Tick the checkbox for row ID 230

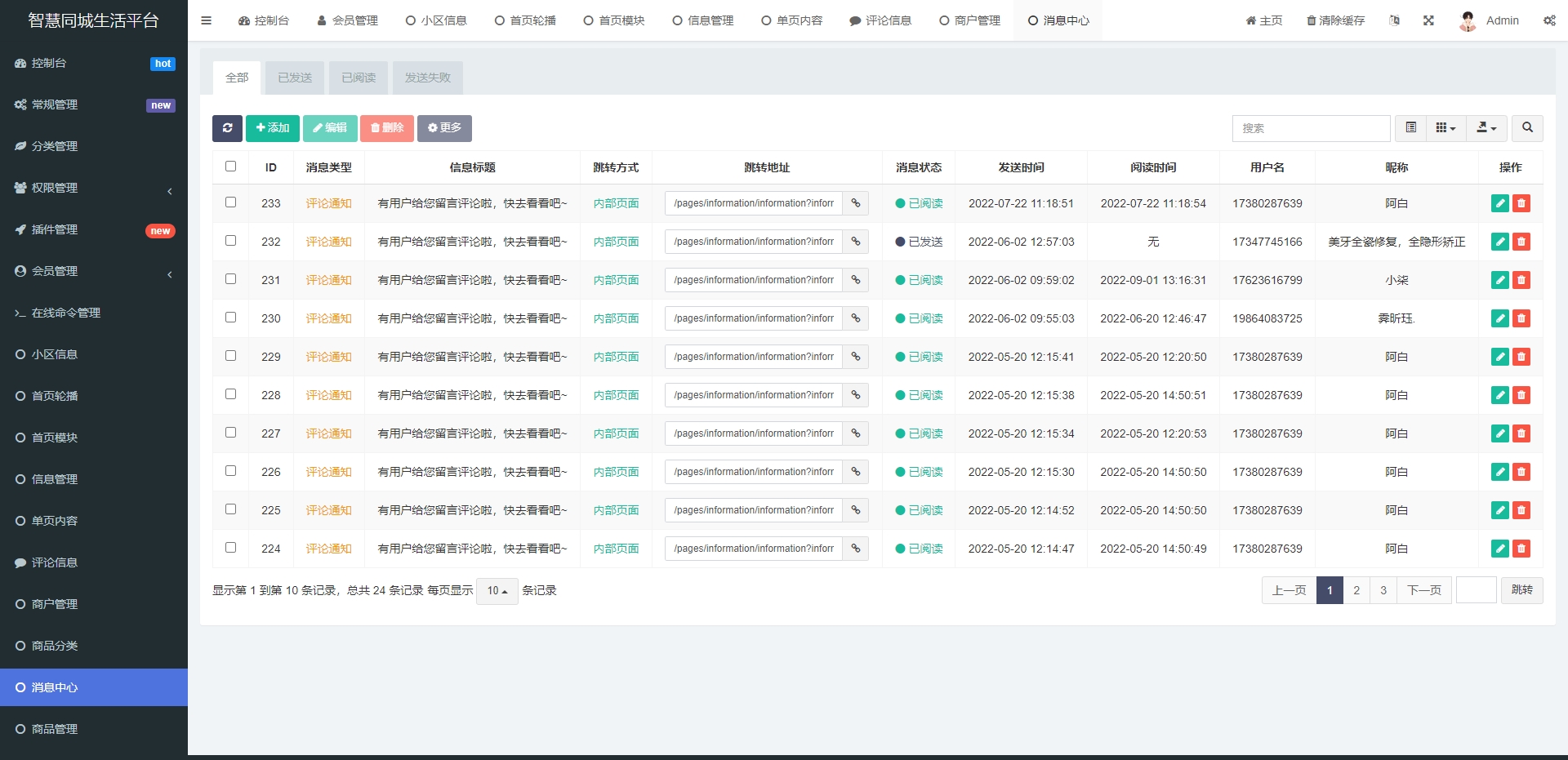pos(231,318)
